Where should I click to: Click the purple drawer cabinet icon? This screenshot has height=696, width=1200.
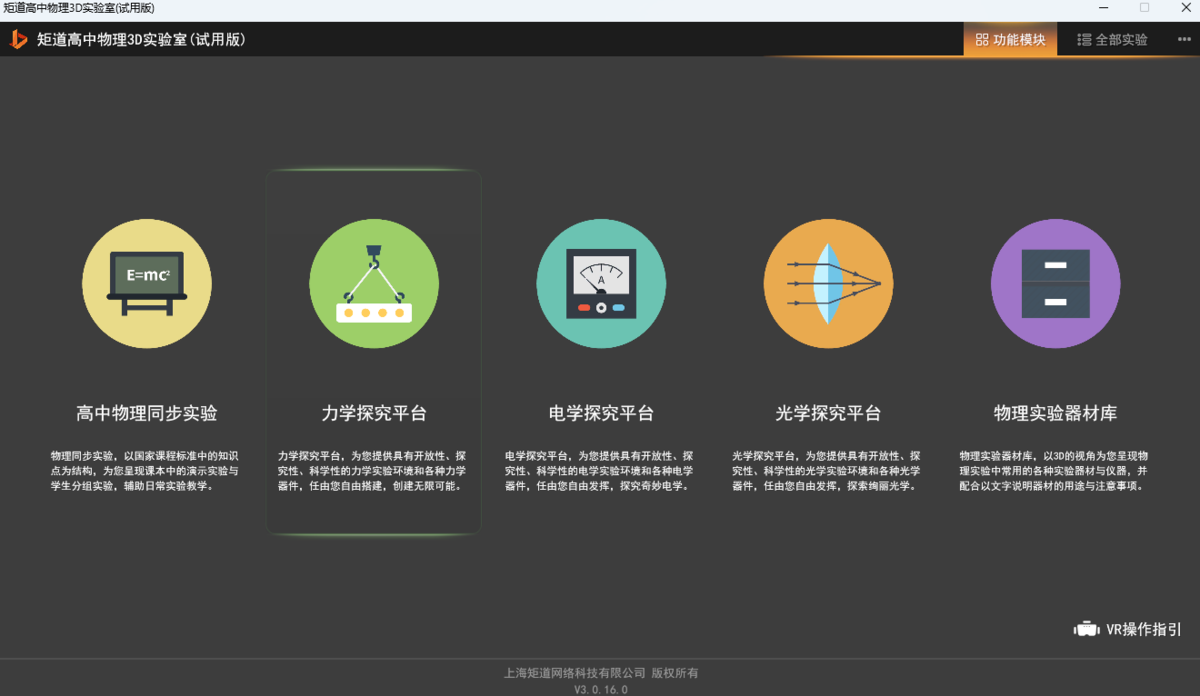tap(1055, 283)
